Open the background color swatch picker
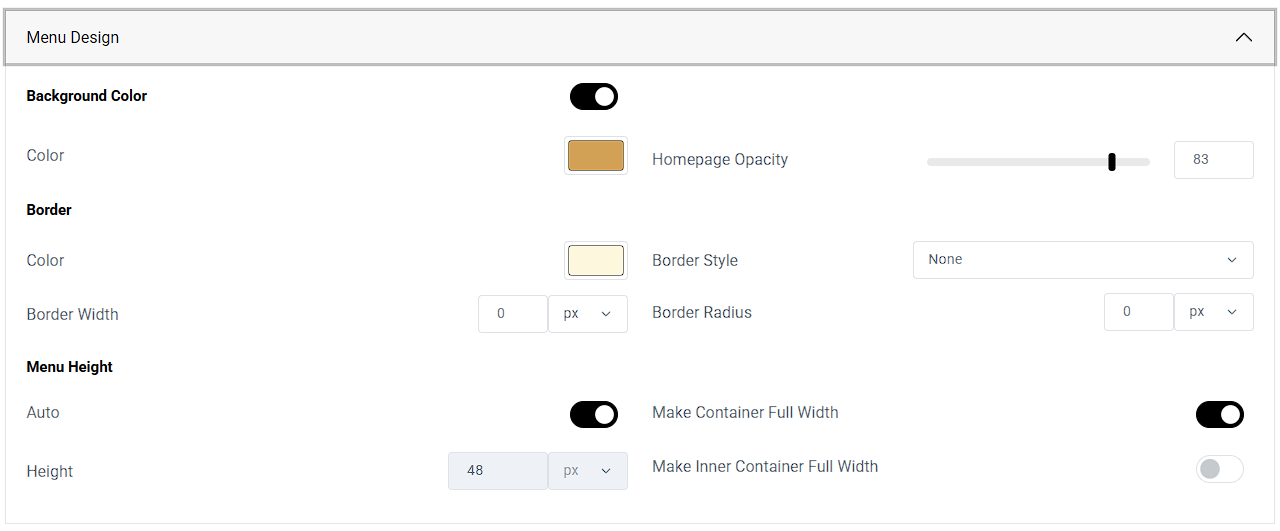The height and width of the screenshot is (531, 1280). coord(596,156)
